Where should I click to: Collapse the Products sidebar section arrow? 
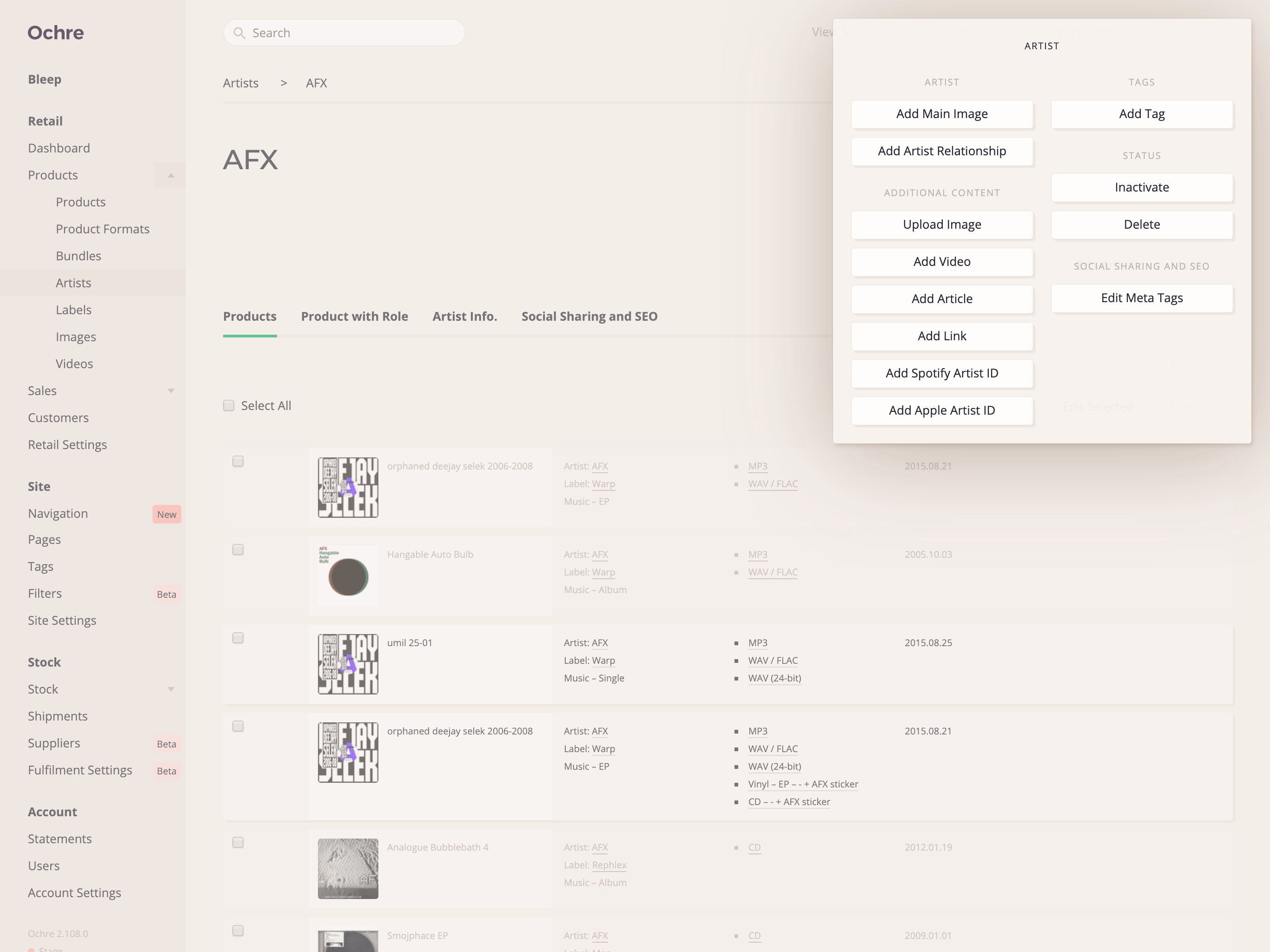tap(171, 176)
